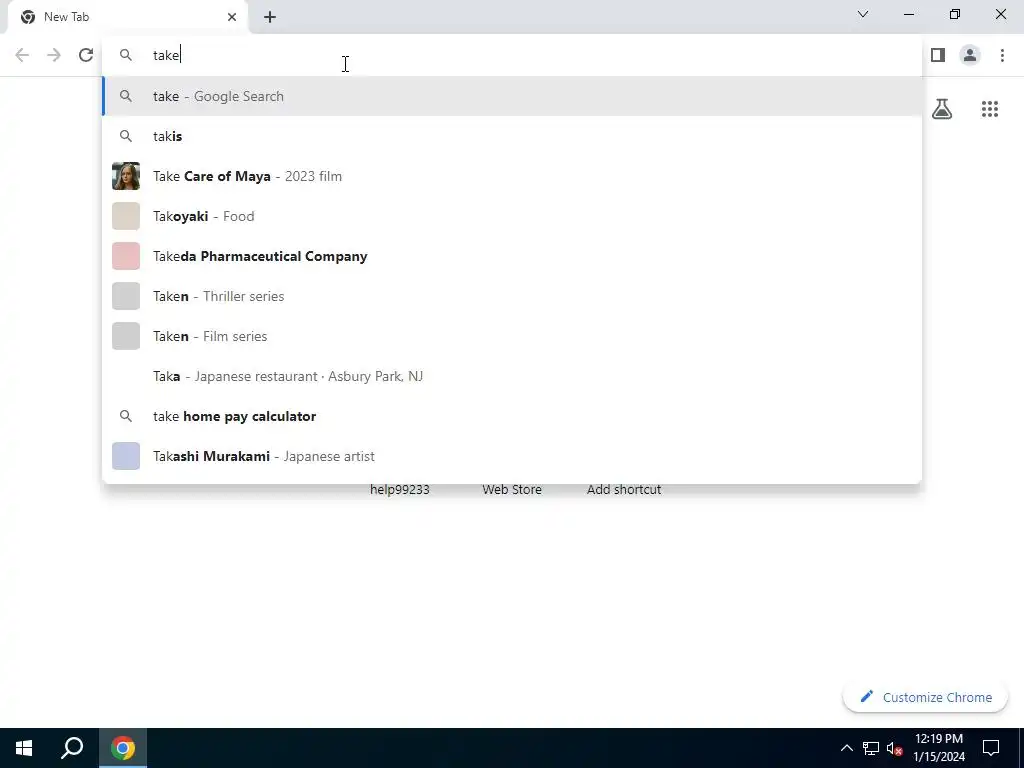1024x768 pixels.
Task: Open the Web Store shortcut
Action: (x=512, y=489)
